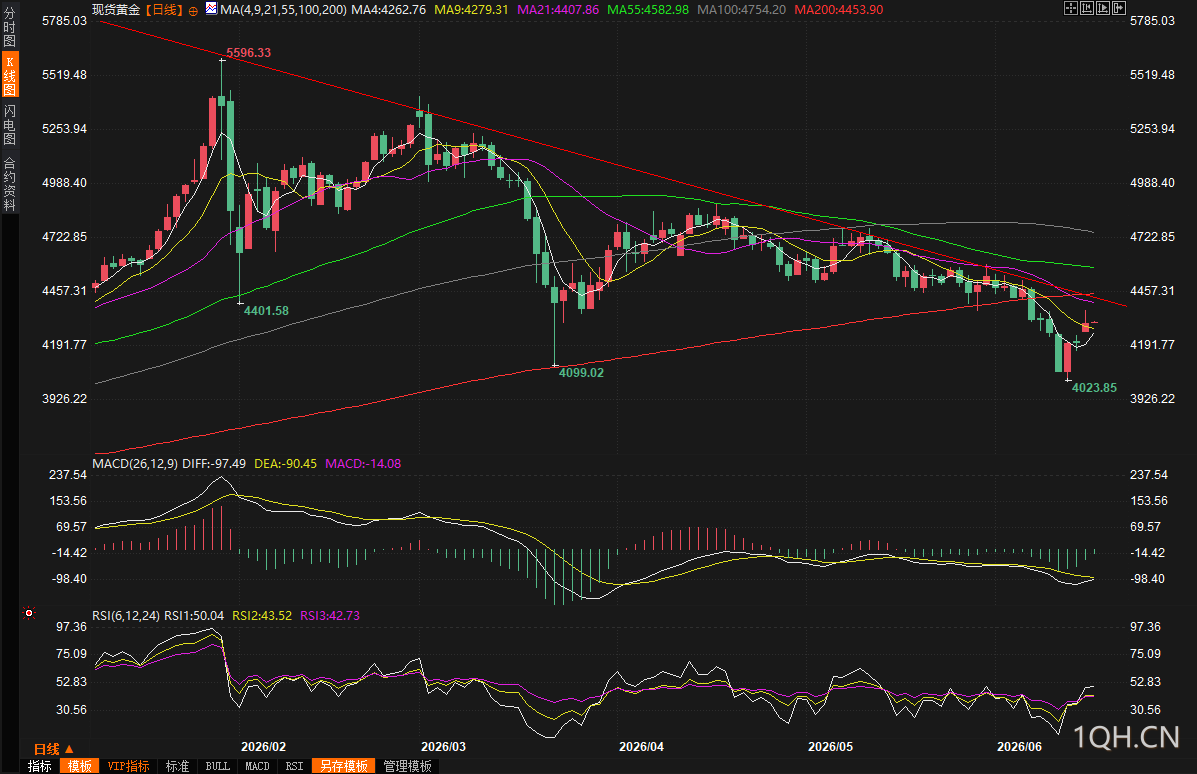1197x774 pixels.
Task: Click the crosshair cursor icon at top right
Action: tap(1071, 8)
